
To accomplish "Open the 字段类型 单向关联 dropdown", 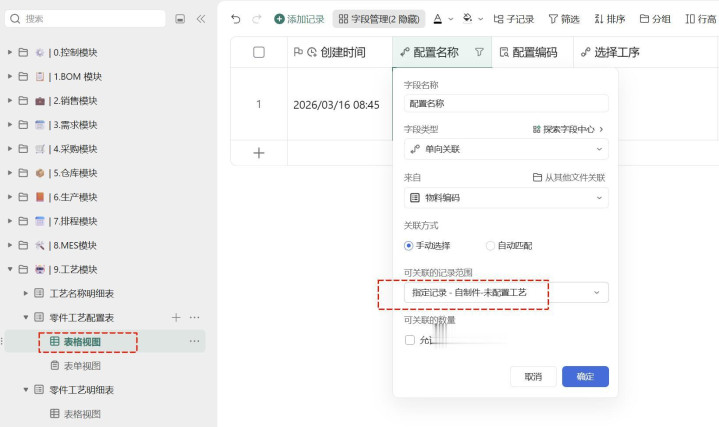I will (506, 149).
